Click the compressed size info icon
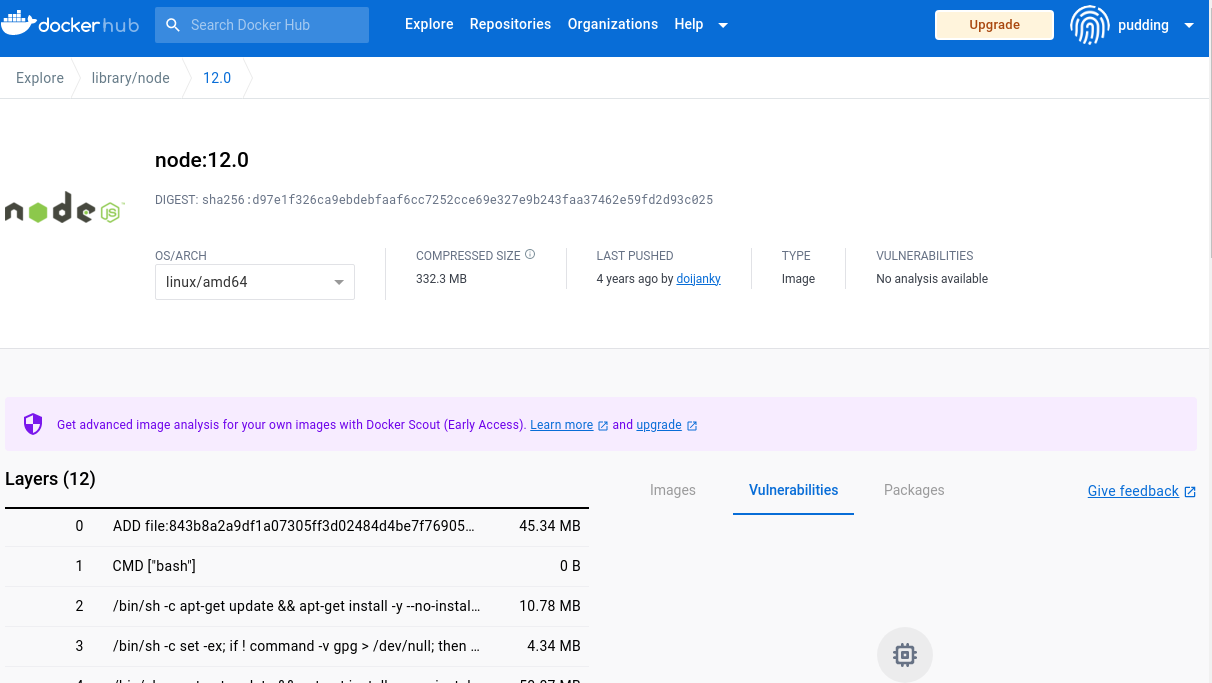1212x683 pixels. point(530,255)
